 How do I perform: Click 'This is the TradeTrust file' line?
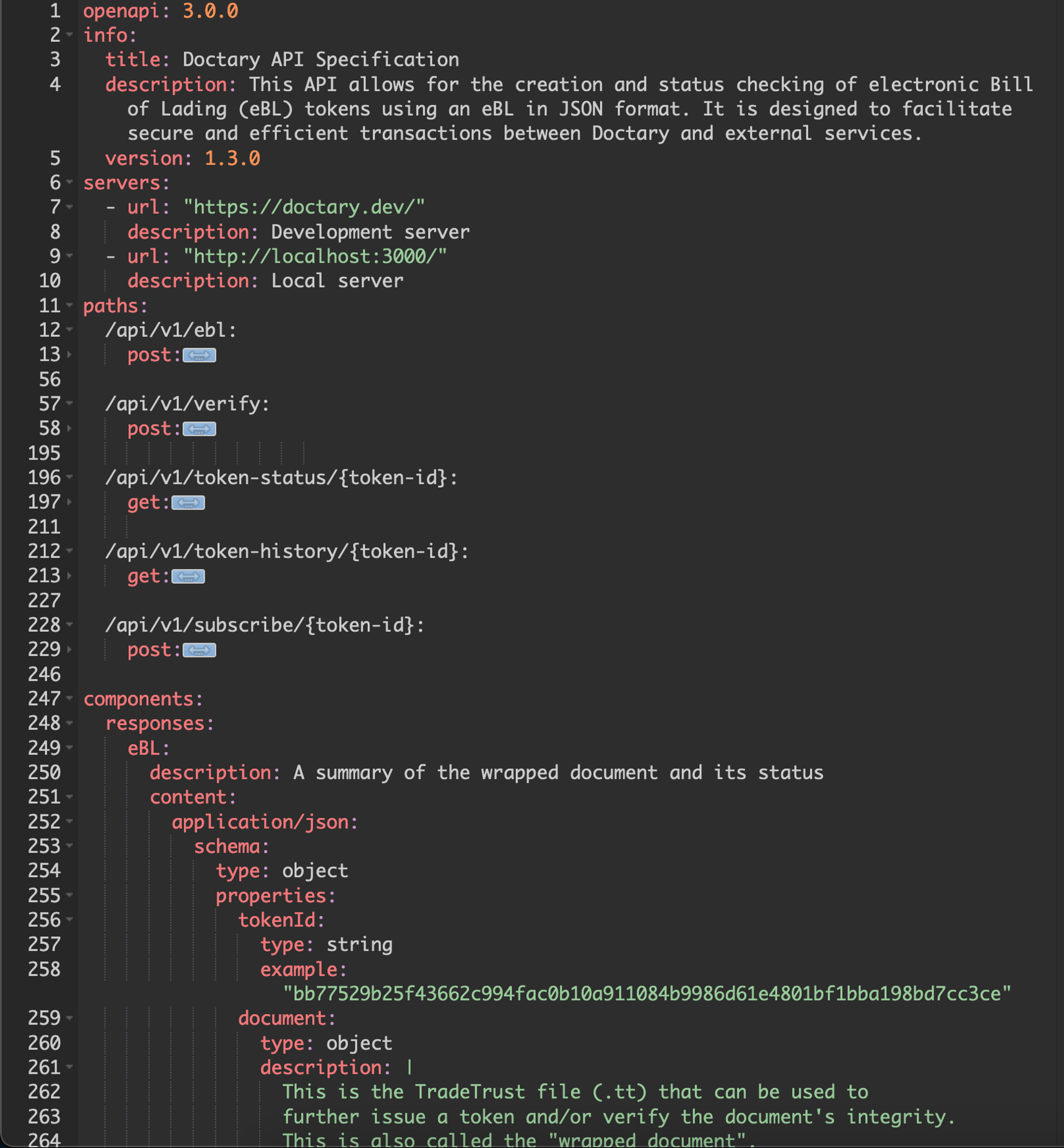click(x=575, y=1092)
